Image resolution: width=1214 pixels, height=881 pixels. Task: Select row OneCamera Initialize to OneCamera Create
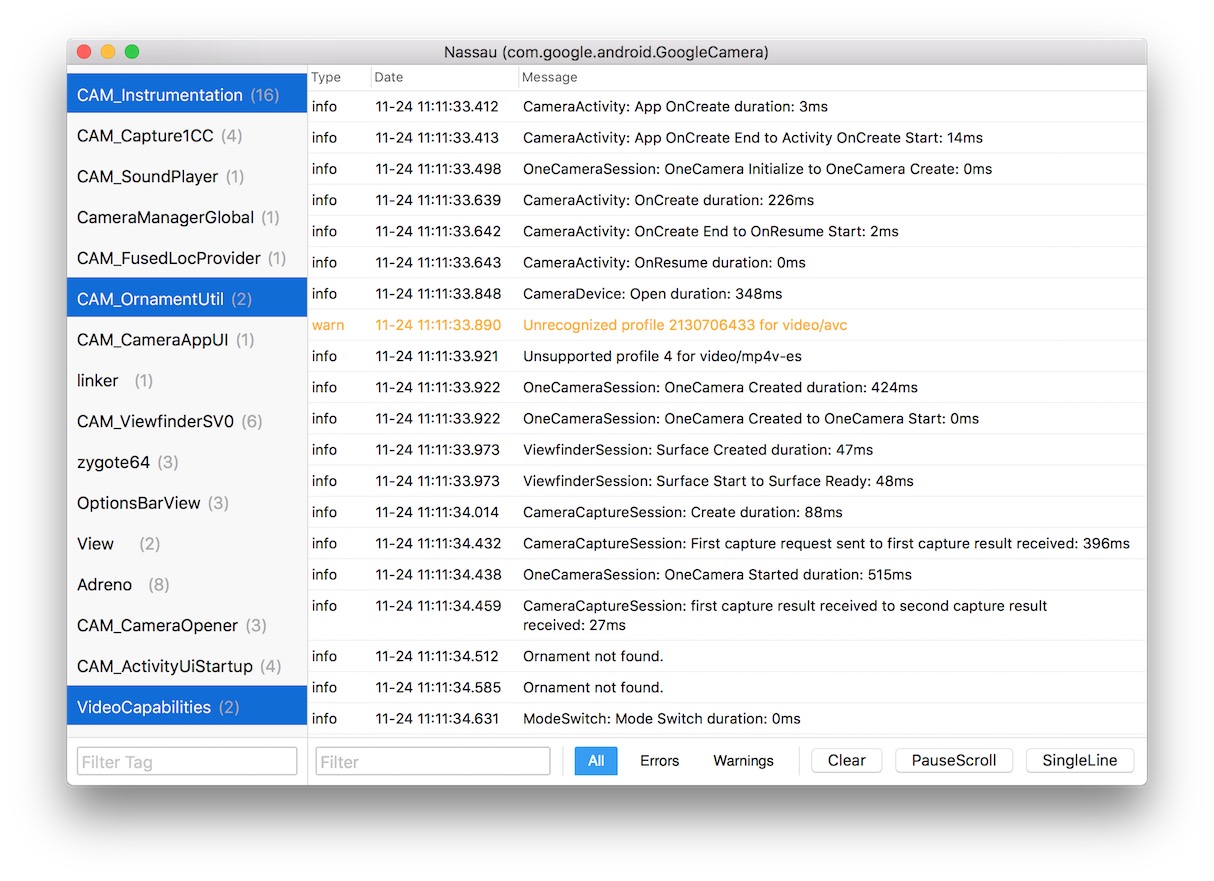tap(727, 169)
